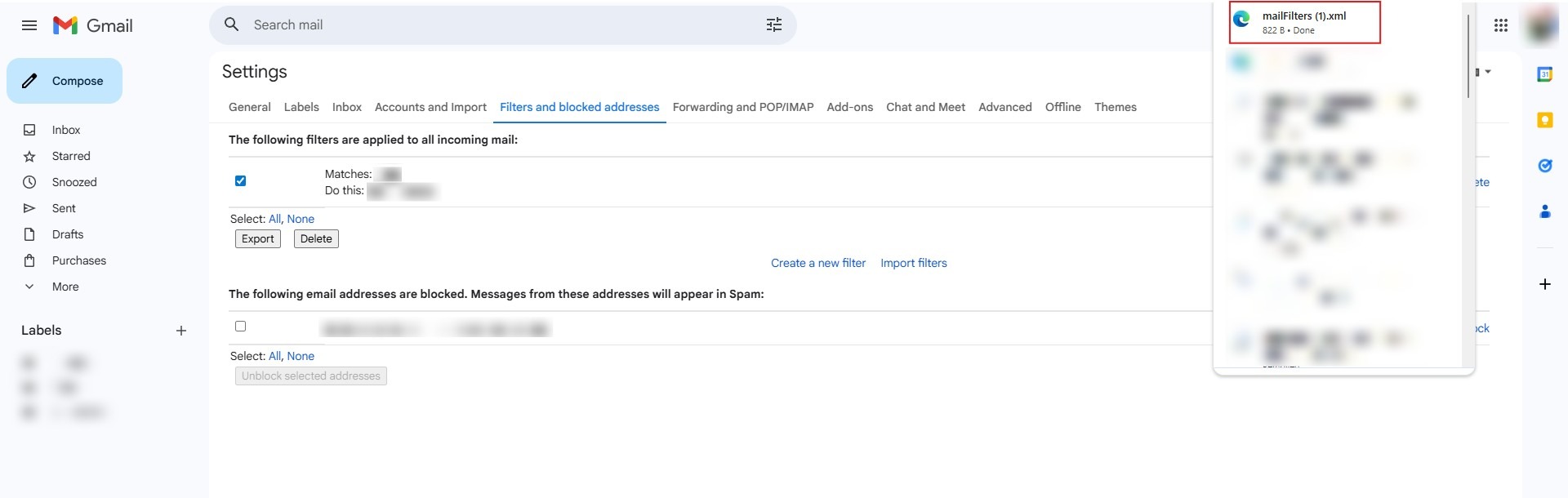Open the Accounts and Import tab
The height and width of the screenshot is (498, 1568).
click(430, 107)
